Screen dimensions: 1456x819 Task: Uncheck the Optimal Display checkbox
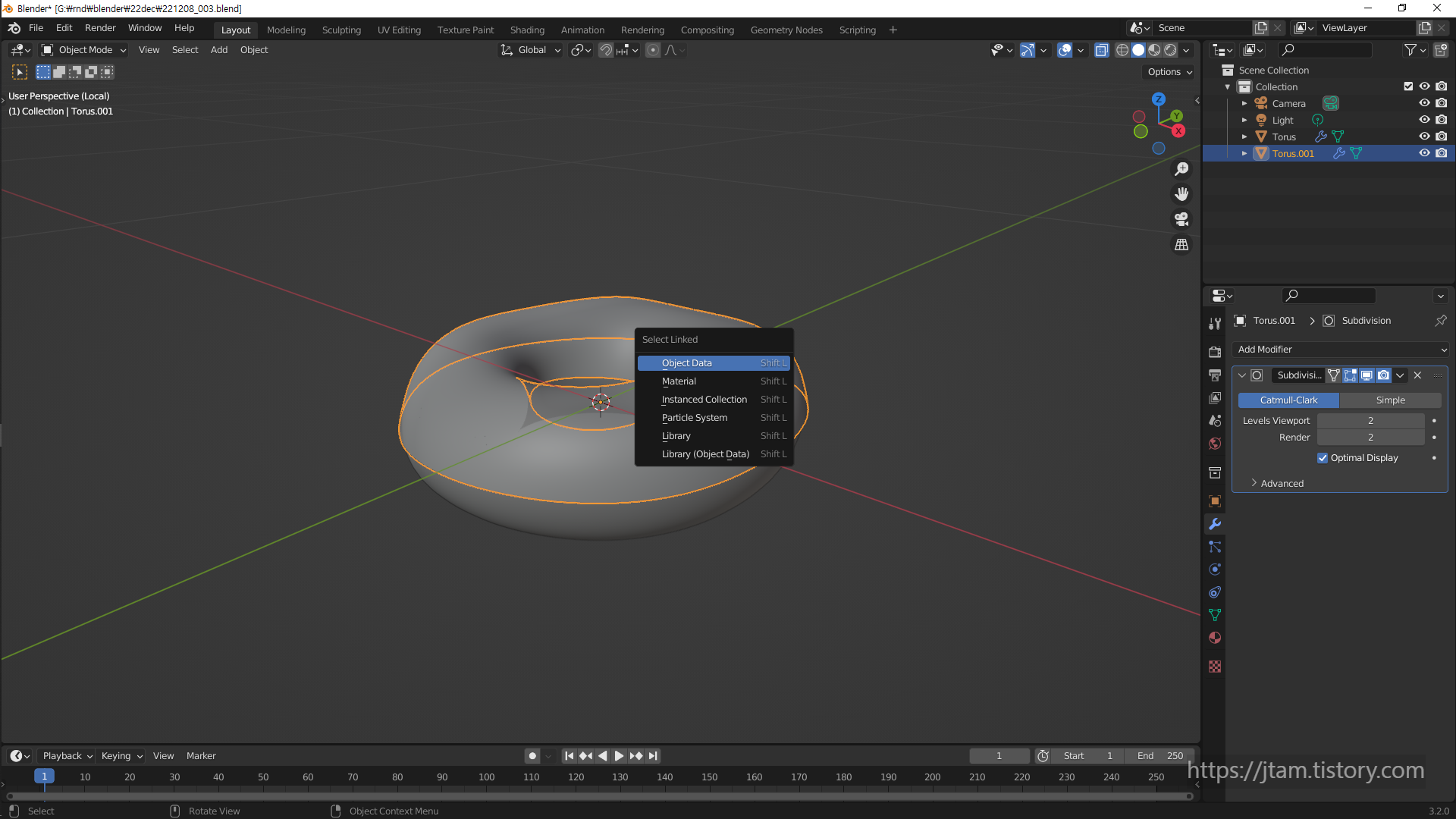coord(1323,458)
